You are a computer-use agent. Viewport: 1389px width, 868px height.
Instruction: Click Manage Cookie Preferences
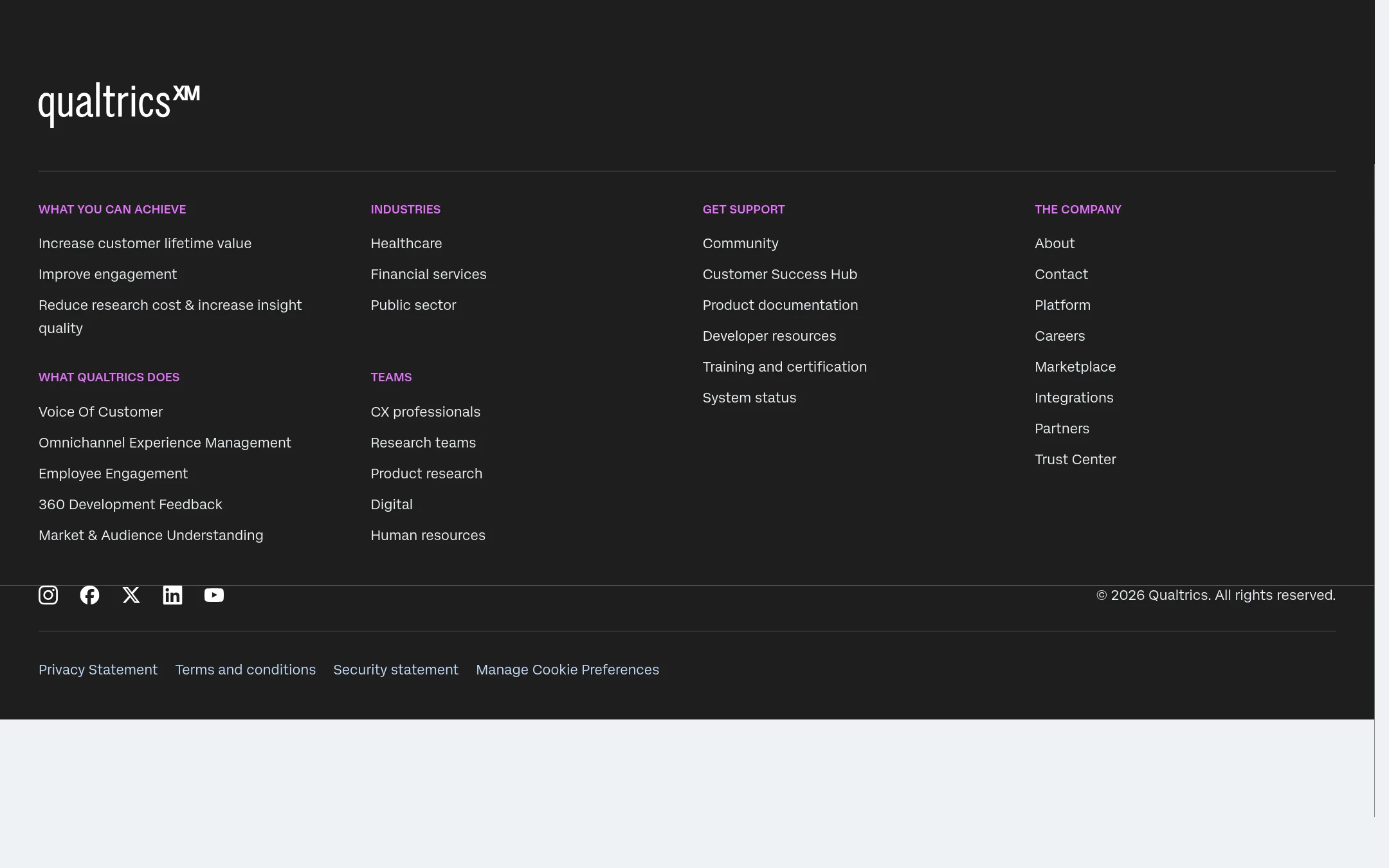point(567,670)
